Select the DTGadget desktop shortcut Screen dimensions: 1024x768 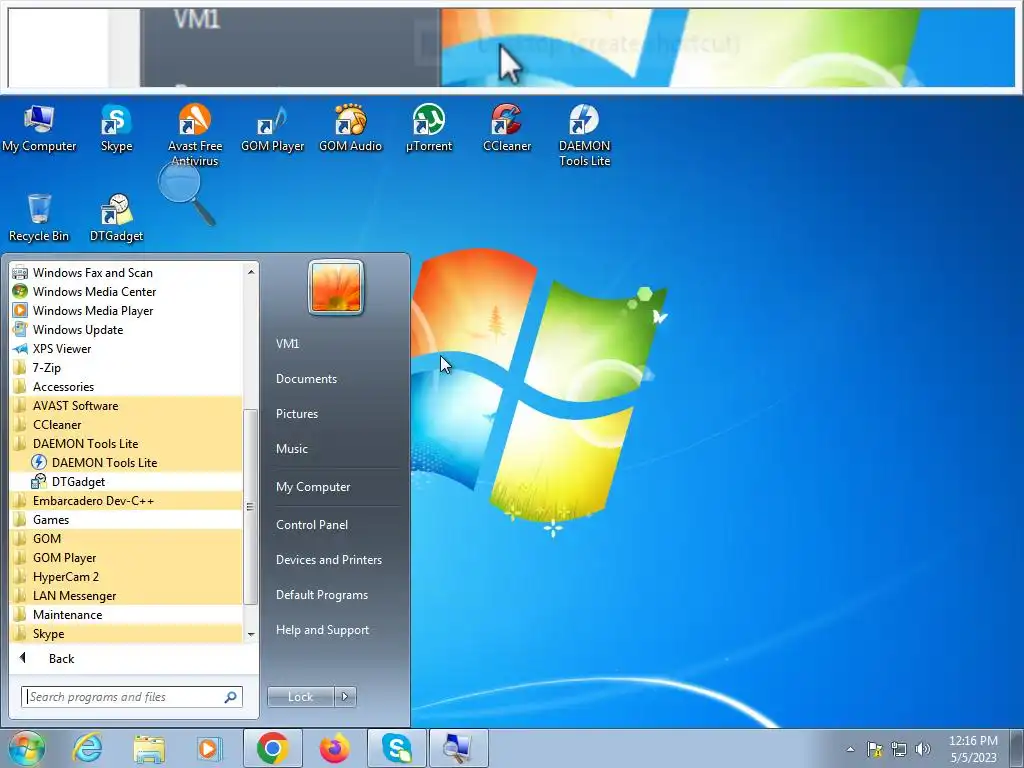[116, 217]
